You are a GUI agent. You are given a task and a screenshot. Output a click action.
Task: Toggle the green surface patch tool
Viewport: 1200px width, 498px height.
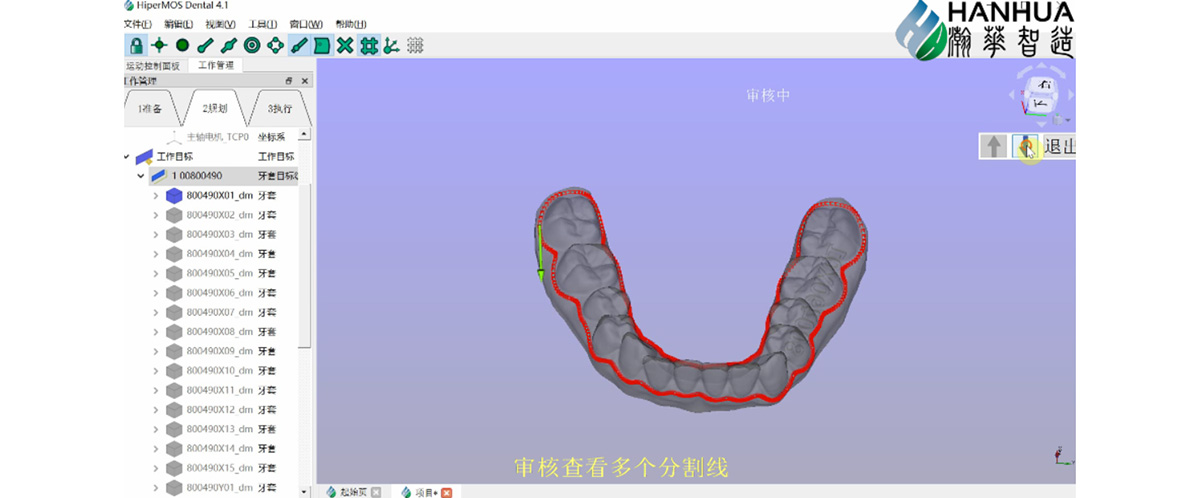point(321,45)
